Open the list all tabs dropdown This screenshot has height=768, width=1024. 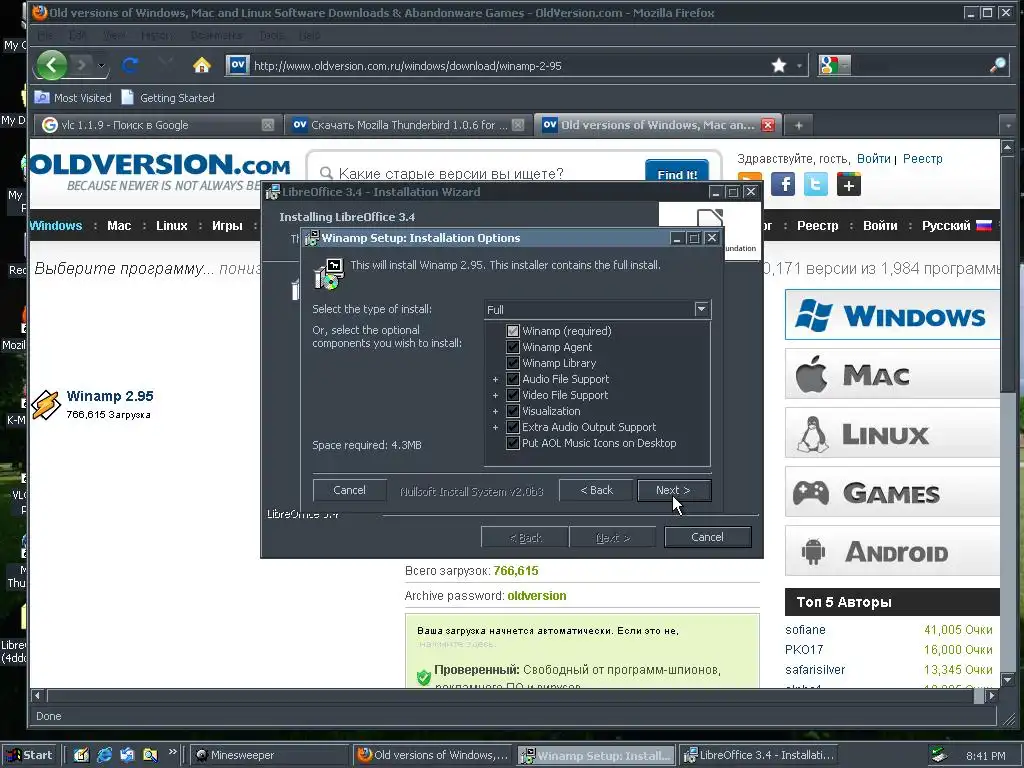[1008, 125]
